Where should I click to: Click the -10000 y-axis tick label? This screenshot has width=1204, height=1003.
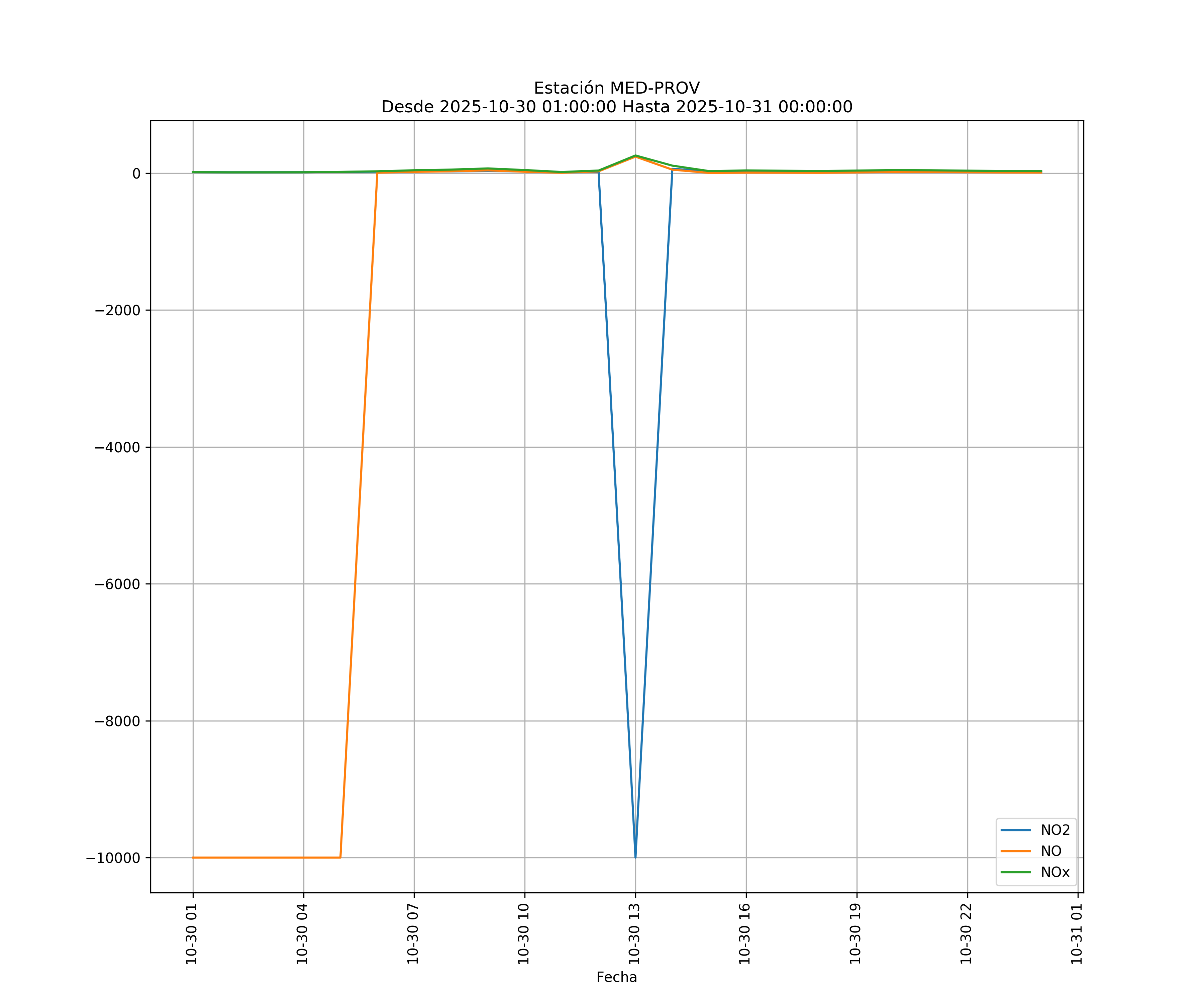point(113,858)
